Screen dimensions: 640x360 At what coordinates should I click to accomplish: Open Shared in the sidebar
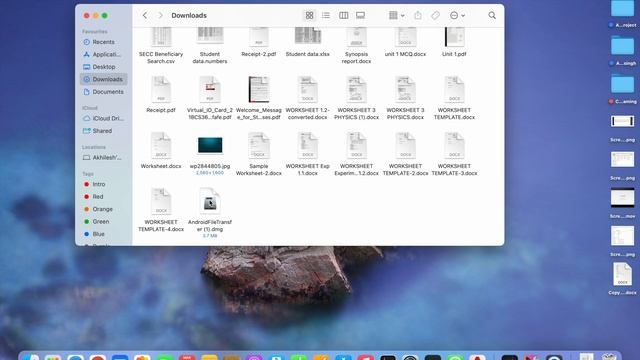coord(104,131)
